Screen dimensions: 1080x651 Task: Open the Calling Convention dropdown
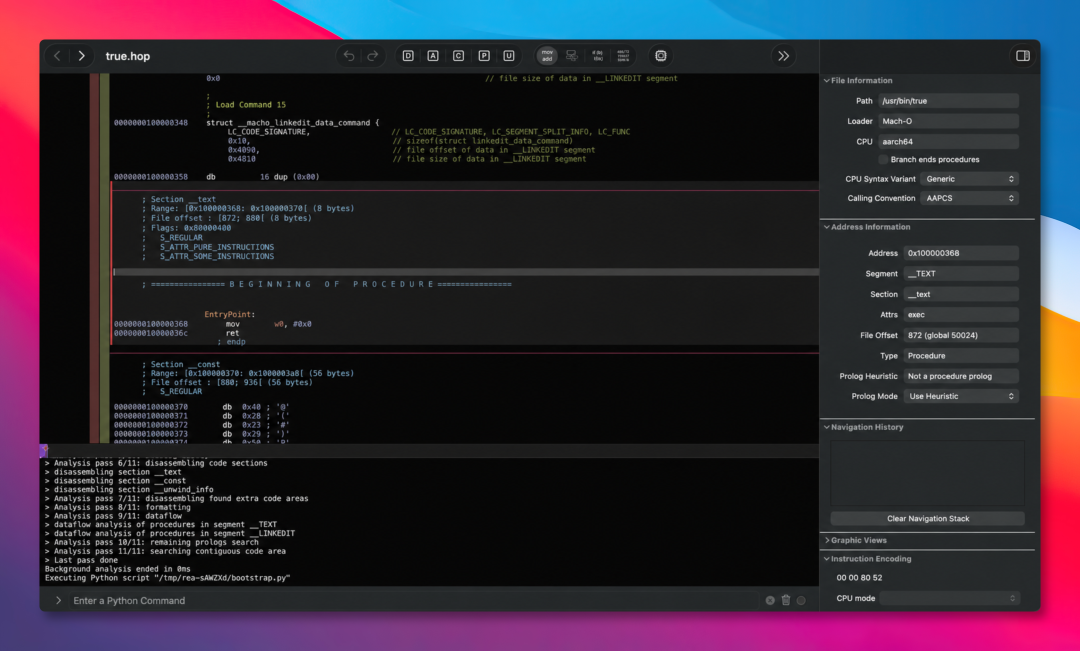(x=969, y=198)
